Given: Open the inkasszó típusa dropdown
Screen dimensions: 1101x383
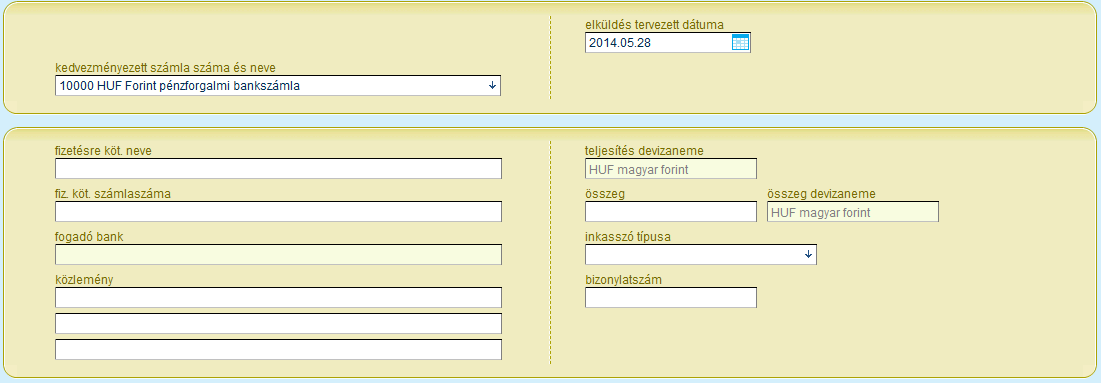Looking at the screenshot, I should pyautogui.click(x=701, y=254).
